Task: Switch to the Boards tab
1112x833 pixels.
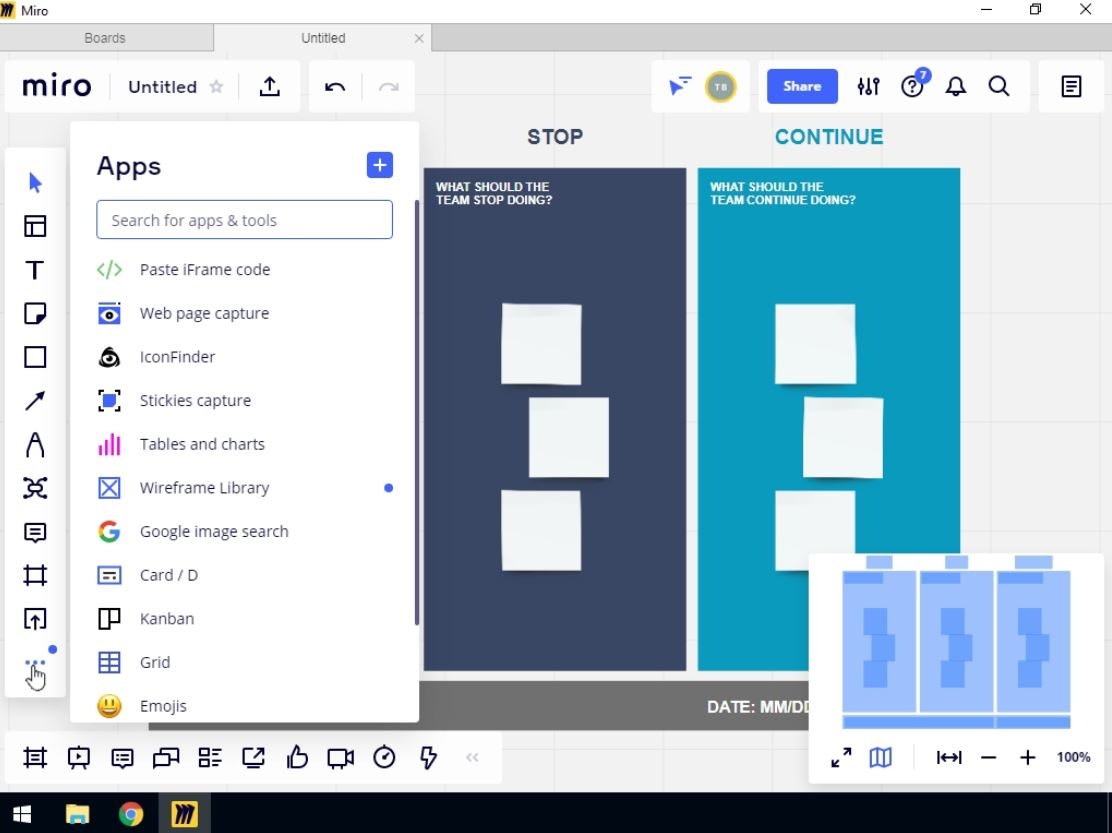Action: pos(105,38)
